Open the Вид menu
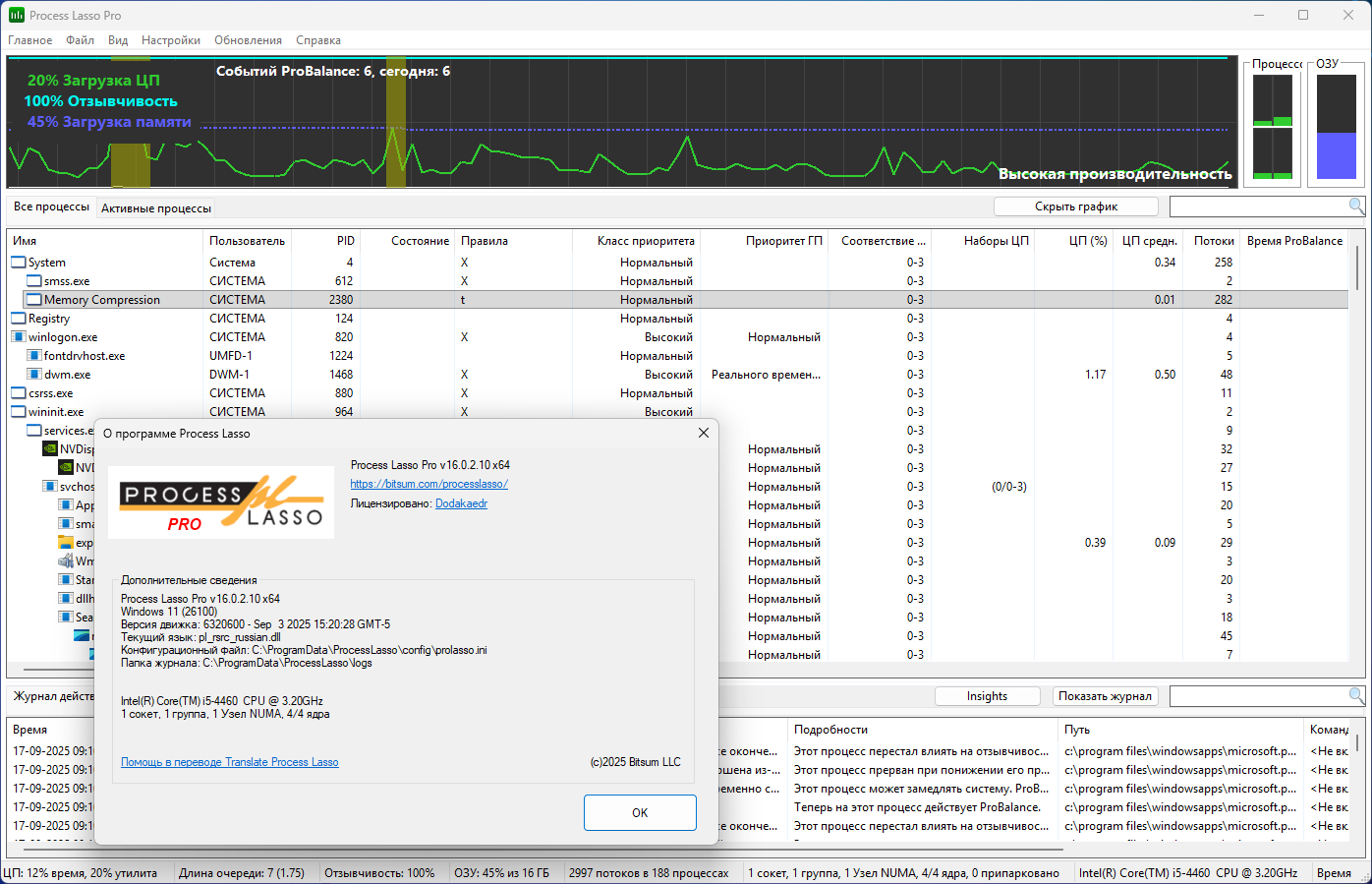 pos(118,40)
